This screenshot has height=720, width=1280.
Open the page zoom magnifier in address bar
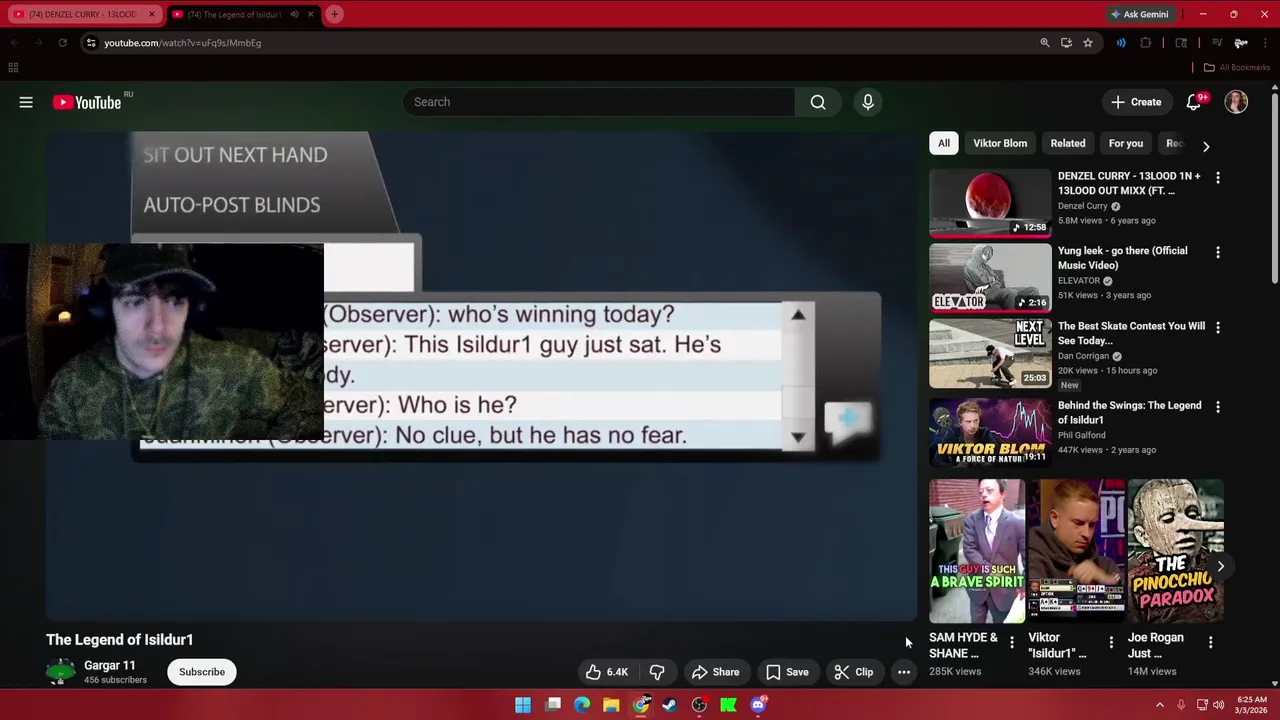point(1045,43)
